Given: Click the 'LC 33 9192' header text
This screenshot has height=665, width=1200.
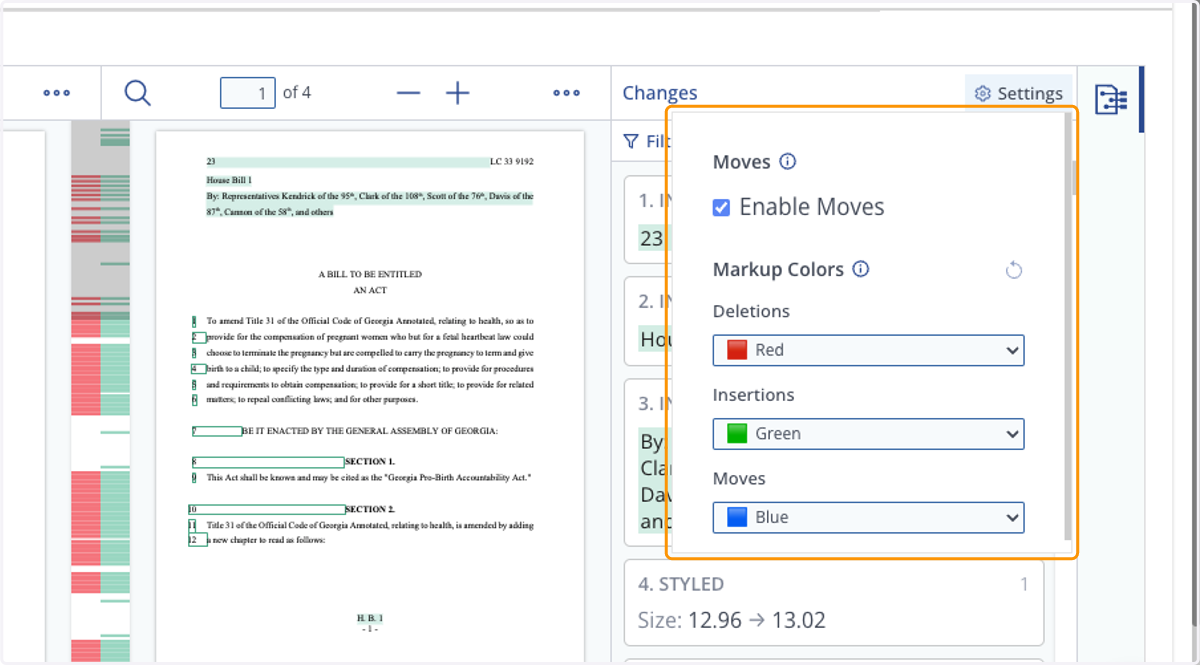Looking at the screenshot, I should click(x=512, y=161).
